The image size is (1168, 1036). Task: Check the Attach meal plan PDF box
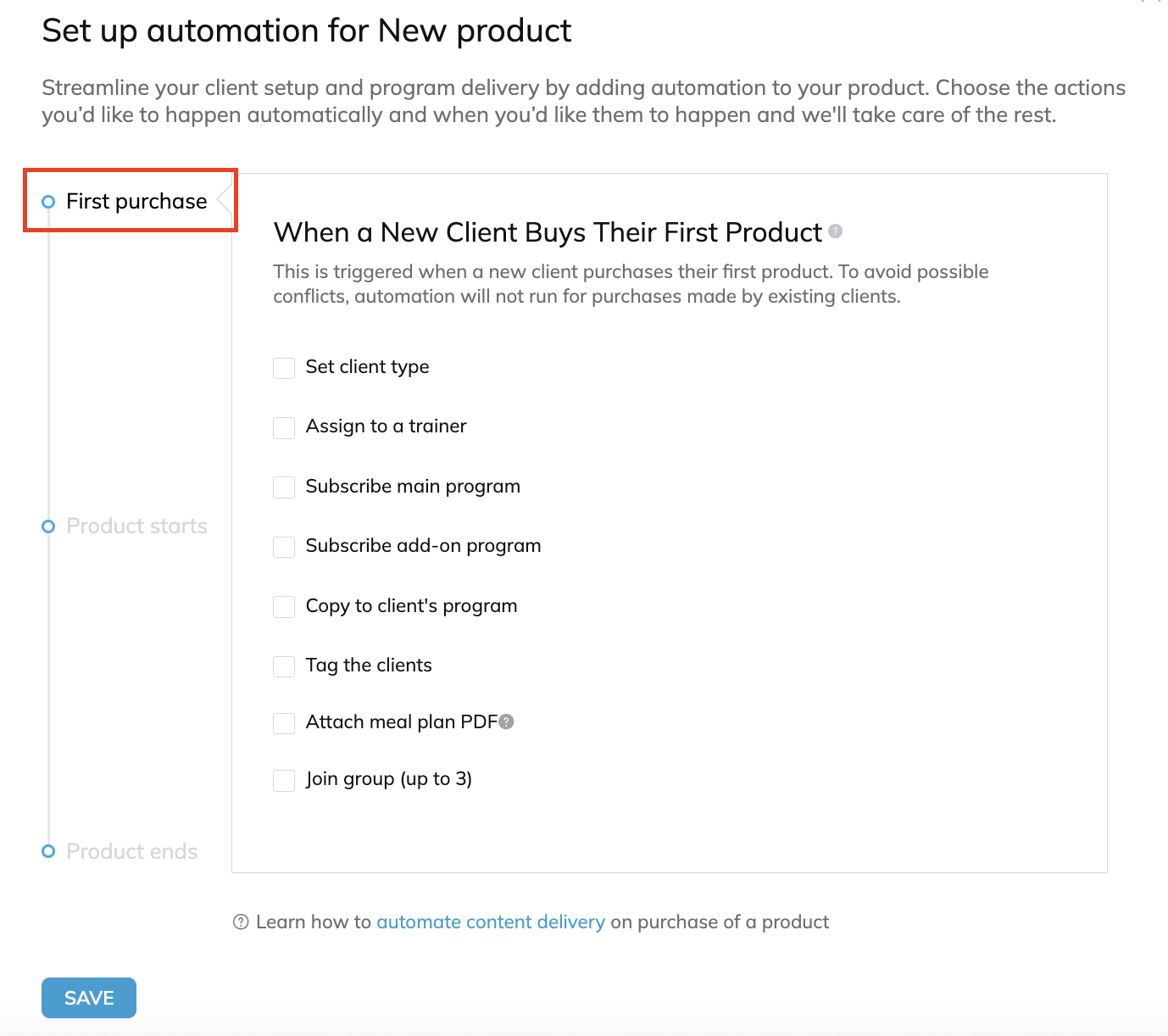(x=284, y=723)
